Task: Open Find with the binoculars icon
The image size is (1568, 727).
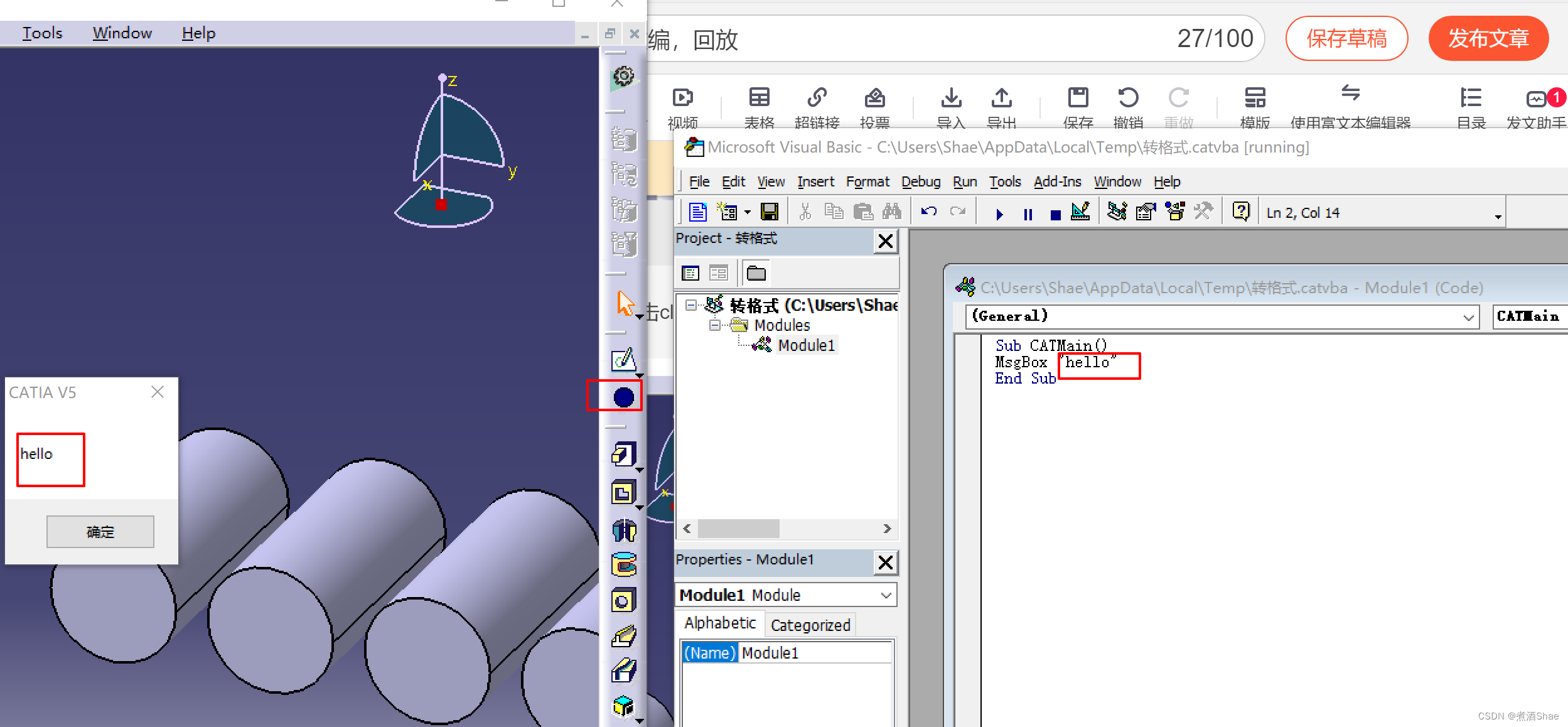Action: 891,212
